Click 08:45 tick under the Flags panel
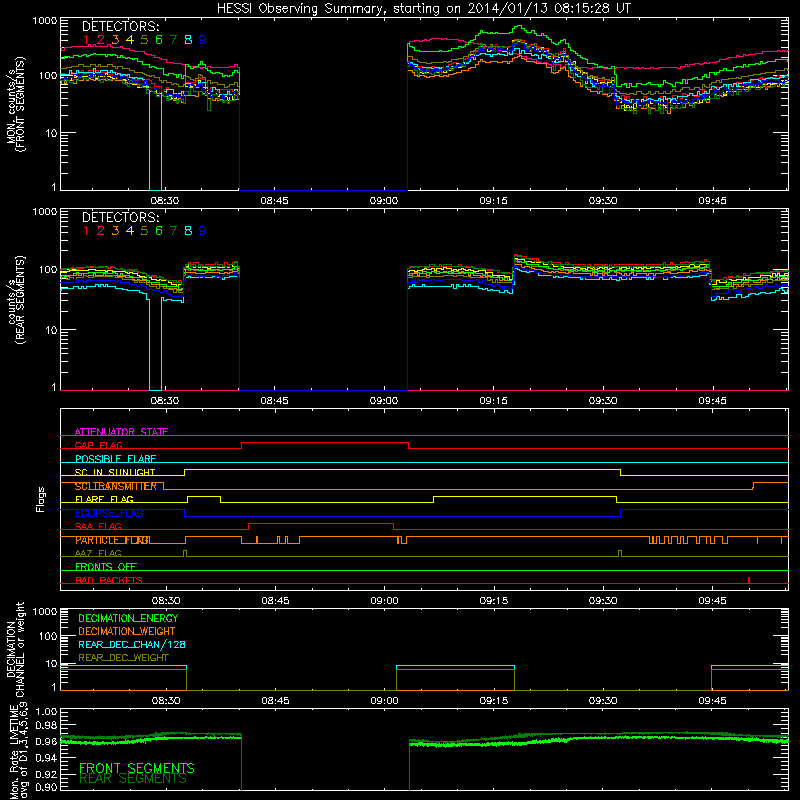 coord(276,601)
